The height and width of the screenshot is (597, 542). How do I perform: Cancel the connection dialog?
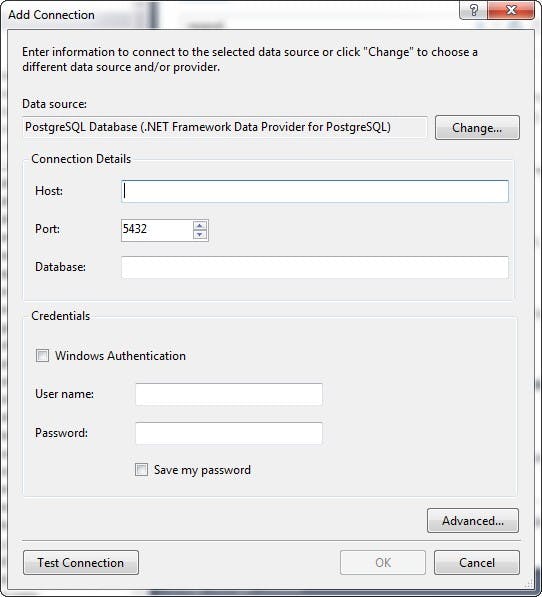point(477,562)
